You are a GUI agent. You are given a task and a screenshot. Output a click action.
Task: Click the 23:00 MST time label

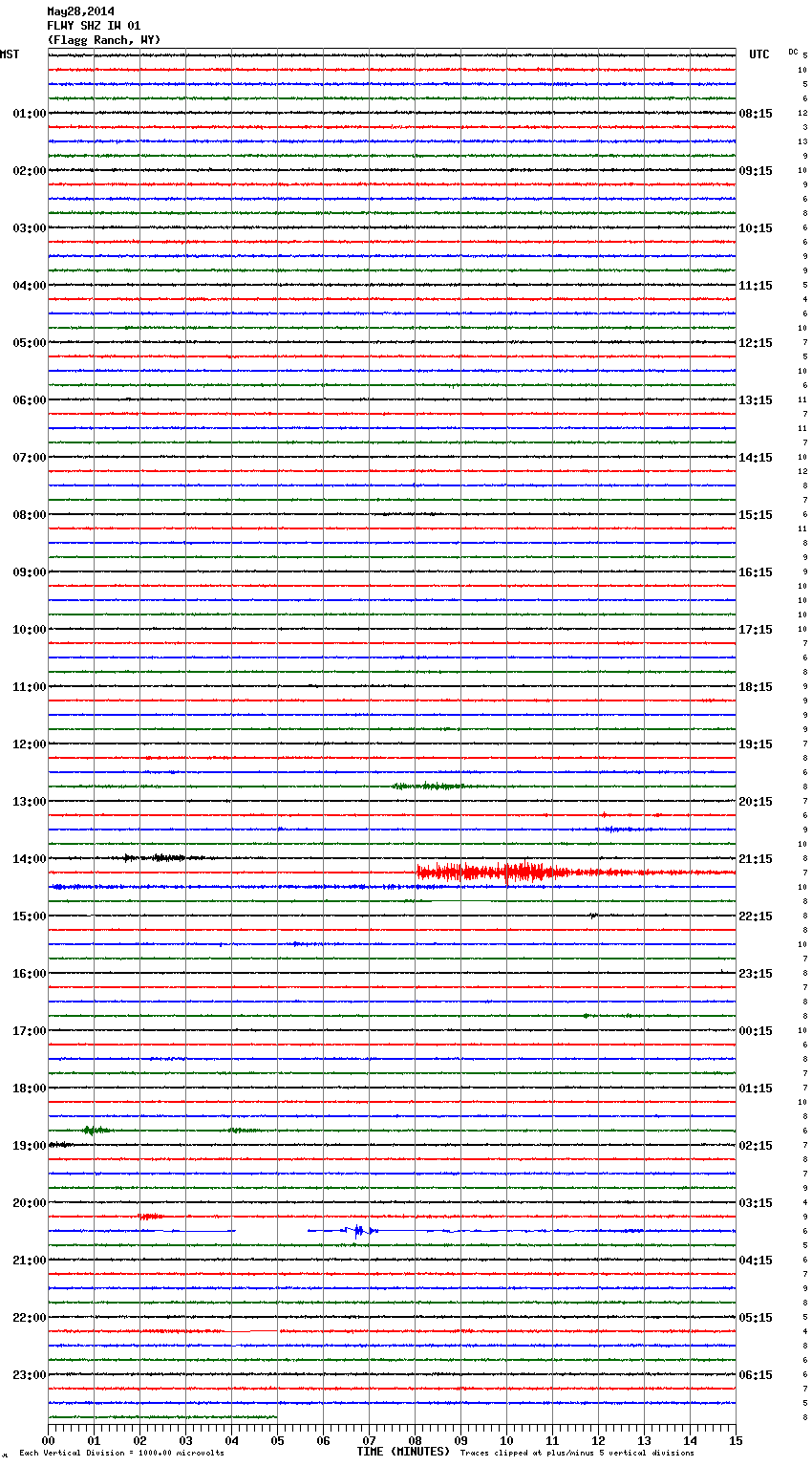pos(30,1375)
